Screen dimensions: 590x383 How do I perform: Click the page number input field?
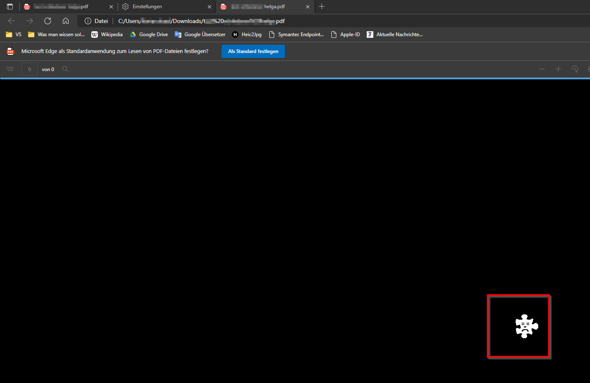coord(29,69)
